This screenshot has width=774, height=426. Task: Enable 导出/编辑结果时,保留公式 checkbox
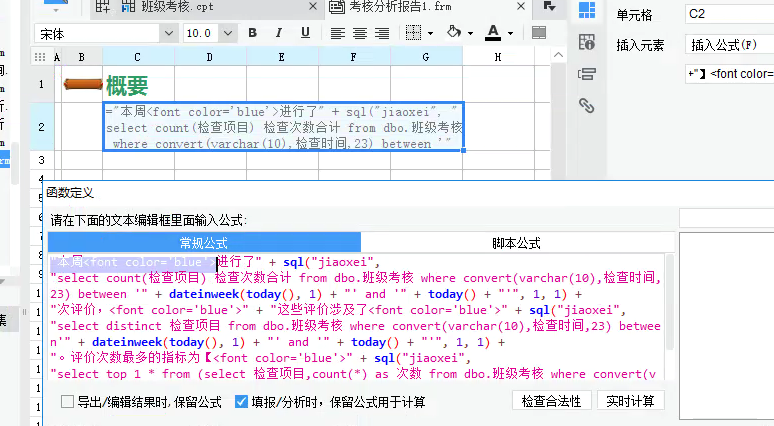pos(67,401)
